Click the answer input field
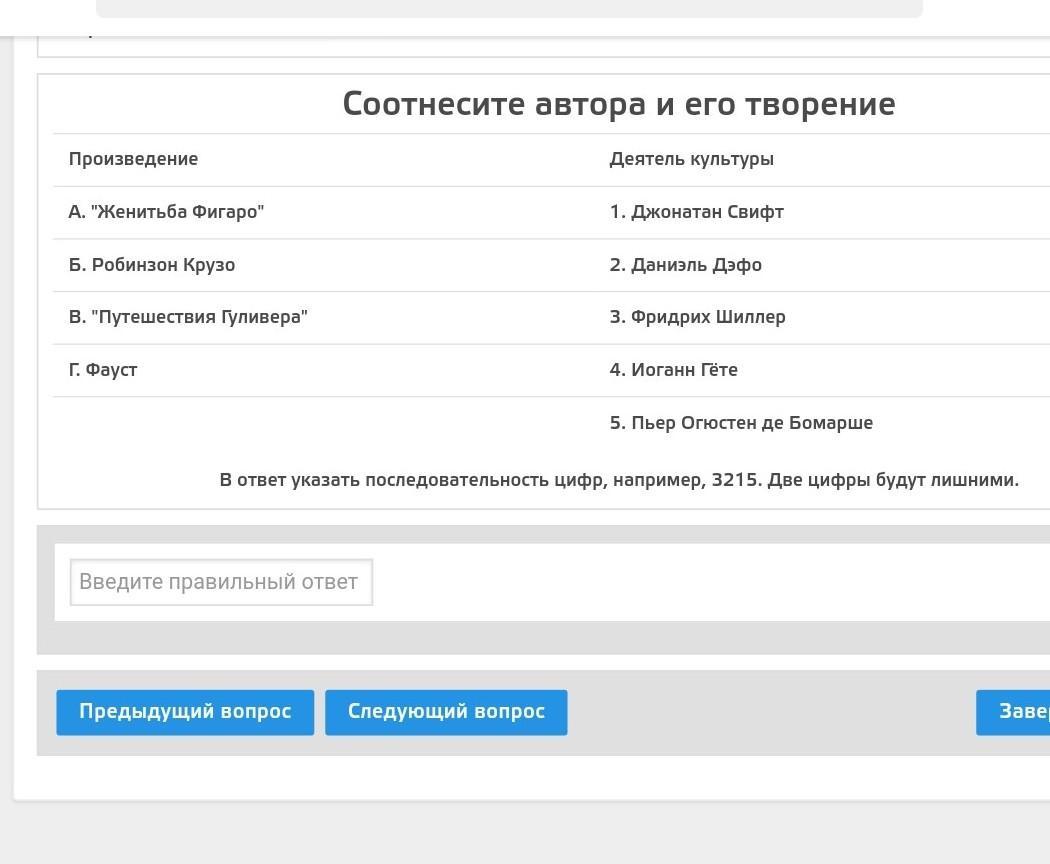1050x864 pixels. point(221,582)
